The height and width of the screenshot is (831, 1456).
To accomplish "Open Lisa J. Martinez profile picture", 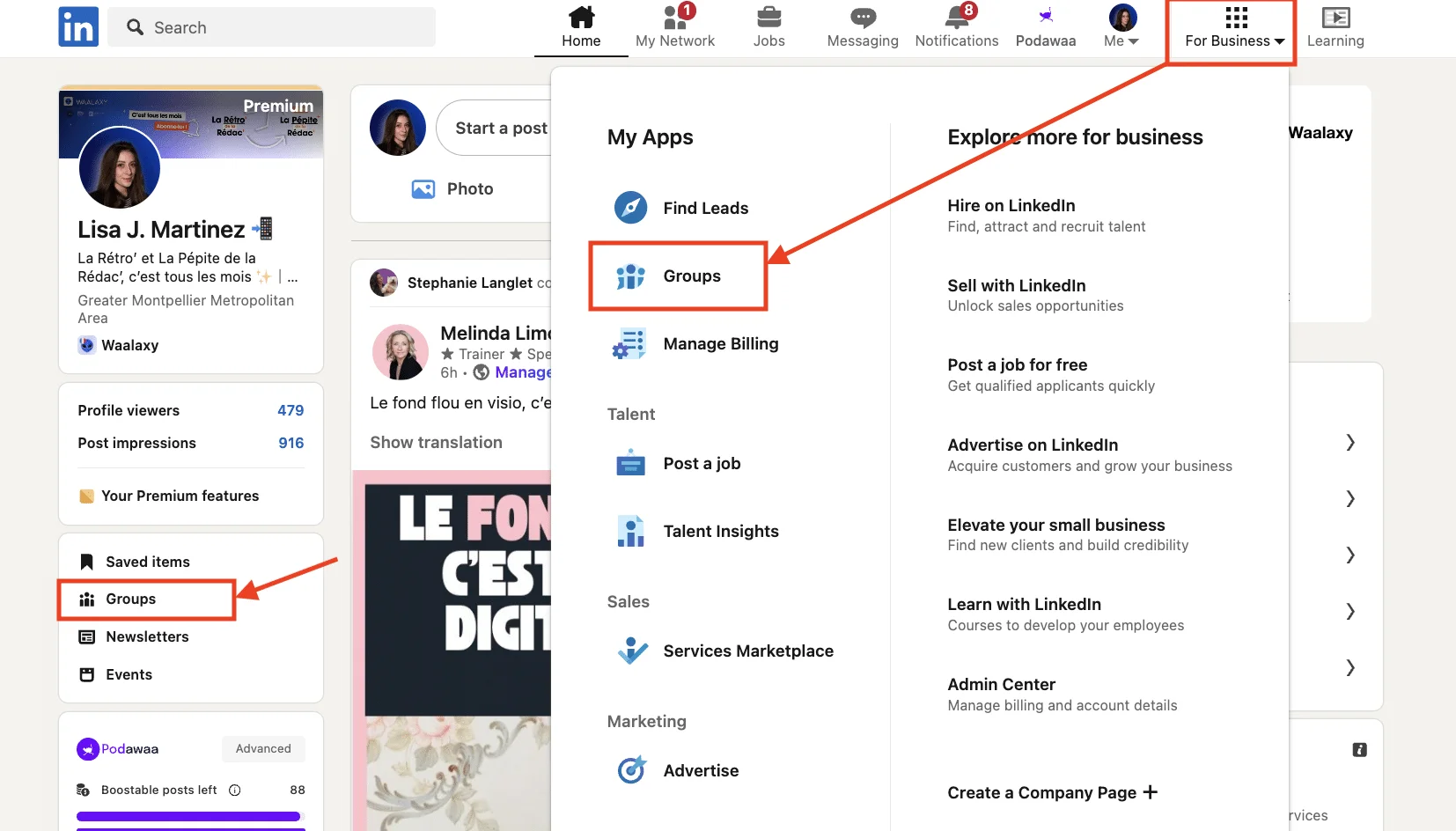I will [x=120, y=167].
